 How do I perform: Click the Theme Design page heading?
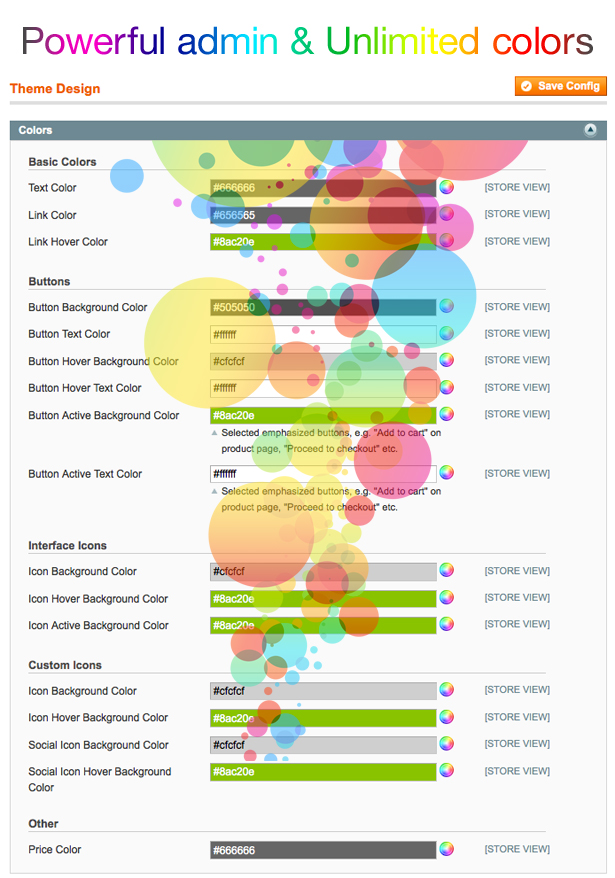(x=55, y=89)
